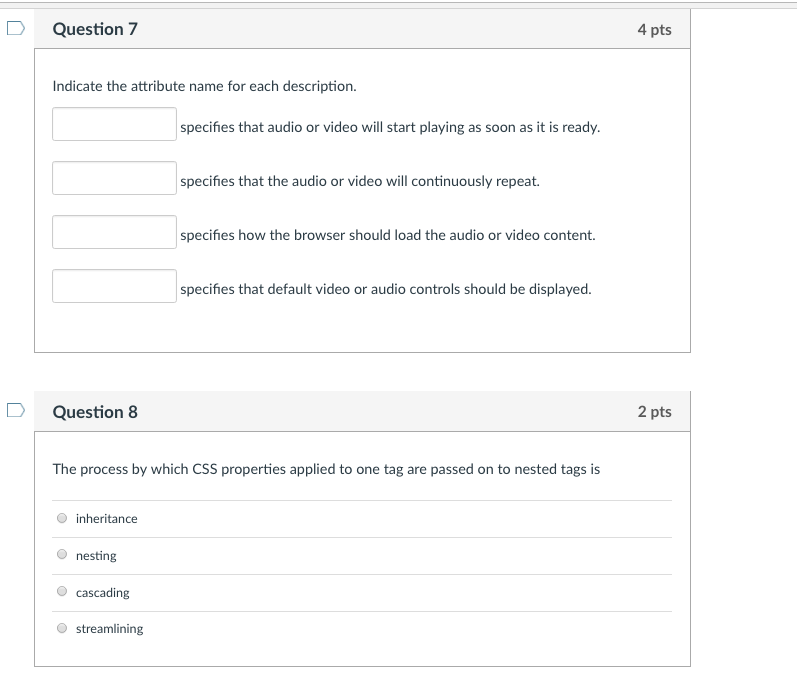Choose the 'nesting' answer option

62,555
